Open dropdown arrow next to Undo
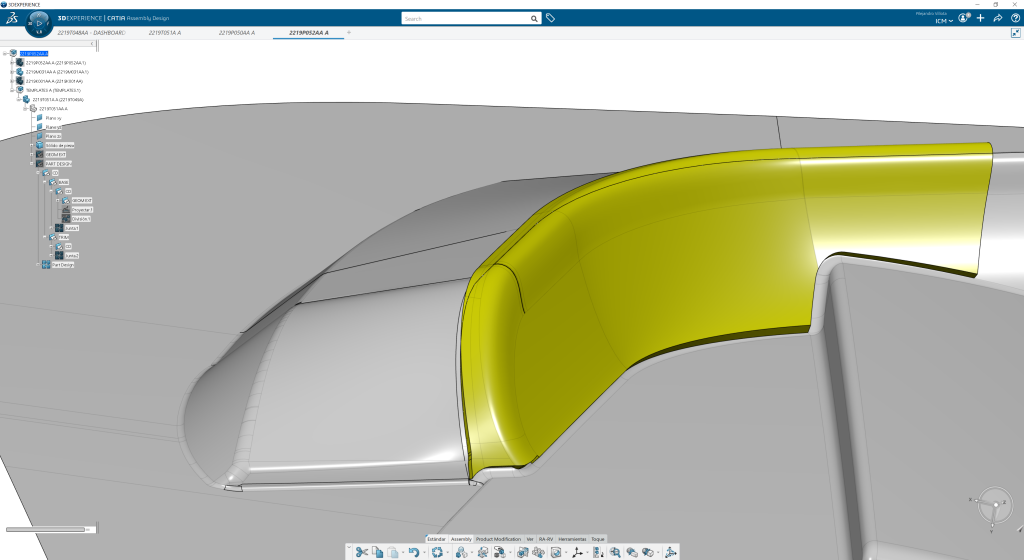The height and width of the screenshot is (560, 1024). [423, 552]
